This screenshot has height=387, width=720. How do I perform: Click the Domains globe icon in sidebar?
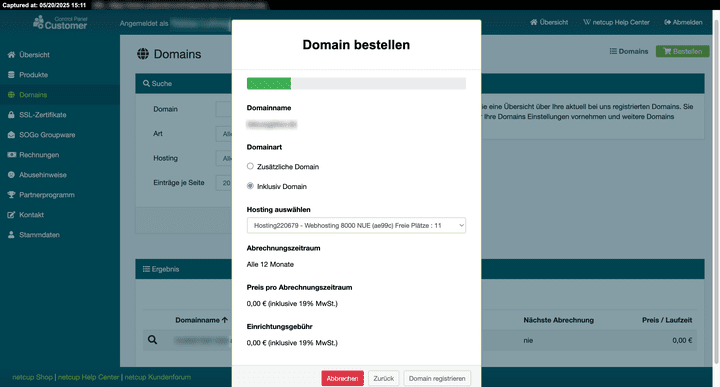pyautogui.click(x=11, y=95)
